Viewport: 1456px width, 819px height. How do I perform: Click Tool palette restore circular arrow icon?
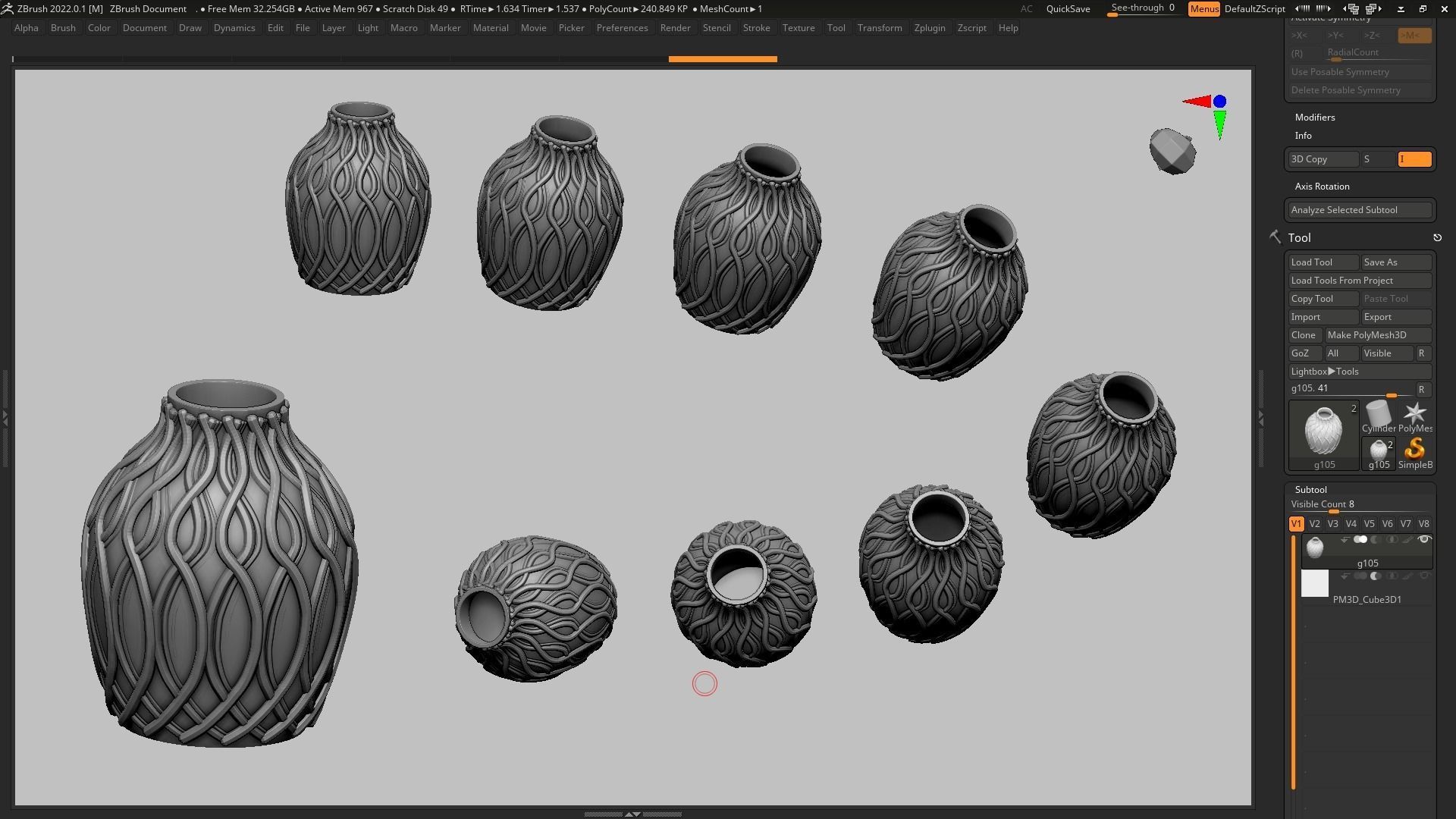[x=1437, y=238]
